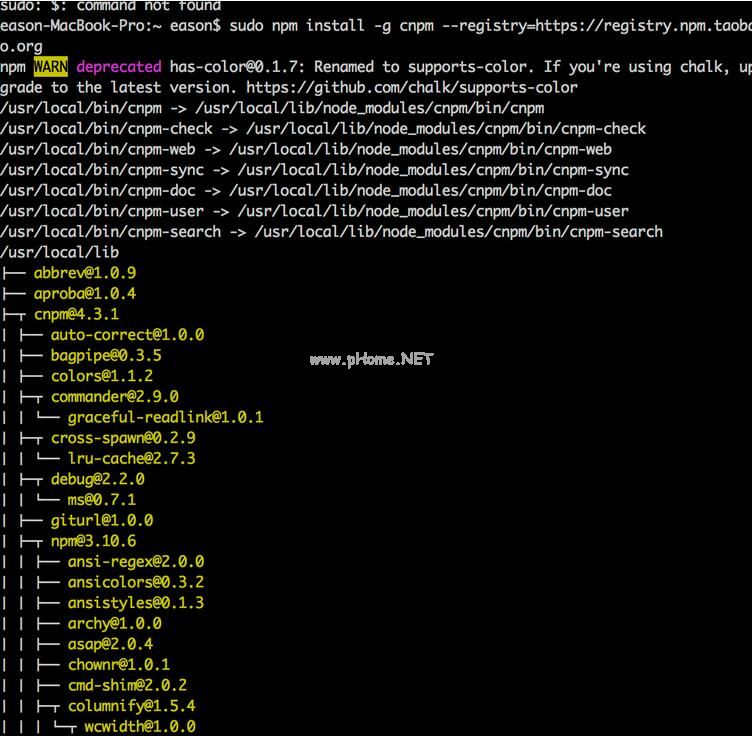Image resolution: width=752 pixels, height=736 pixels.
Task: Click the bagpipe@0.3.5 entry
Action: (106, 355)
